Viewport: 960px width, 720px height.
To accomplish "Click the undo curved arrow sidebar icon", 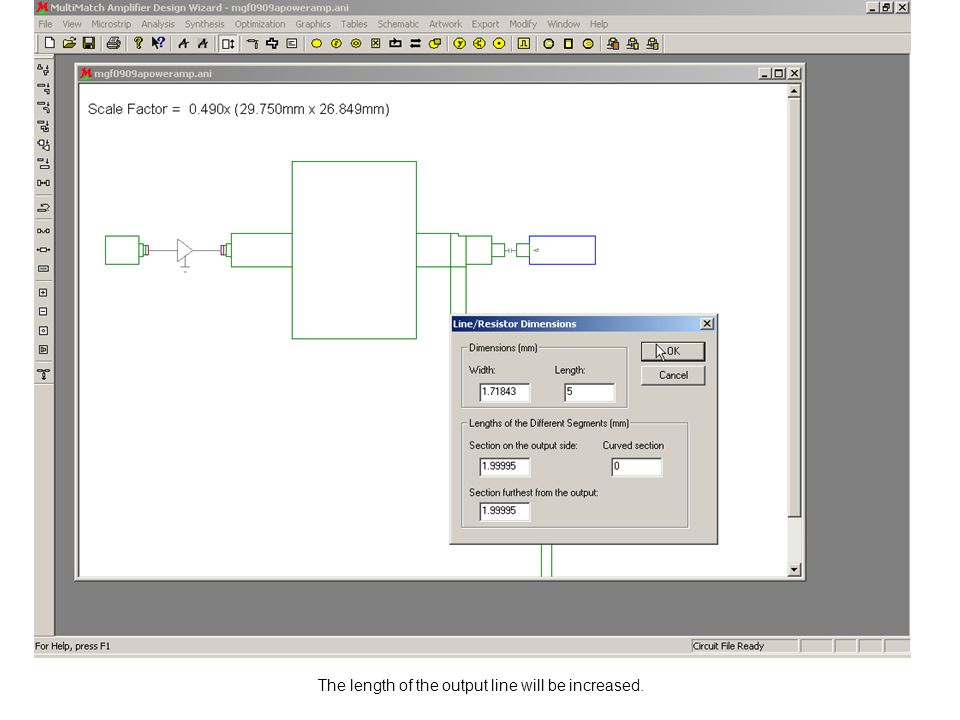I will (x=43, y=208).
